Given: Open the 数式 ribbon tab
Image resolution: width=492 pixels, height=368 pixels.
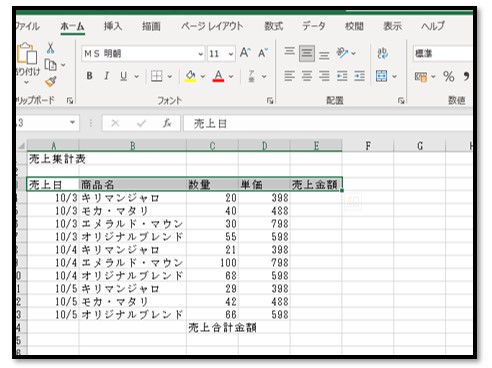Looking at the screenshot, I should (x=274, y=26).
